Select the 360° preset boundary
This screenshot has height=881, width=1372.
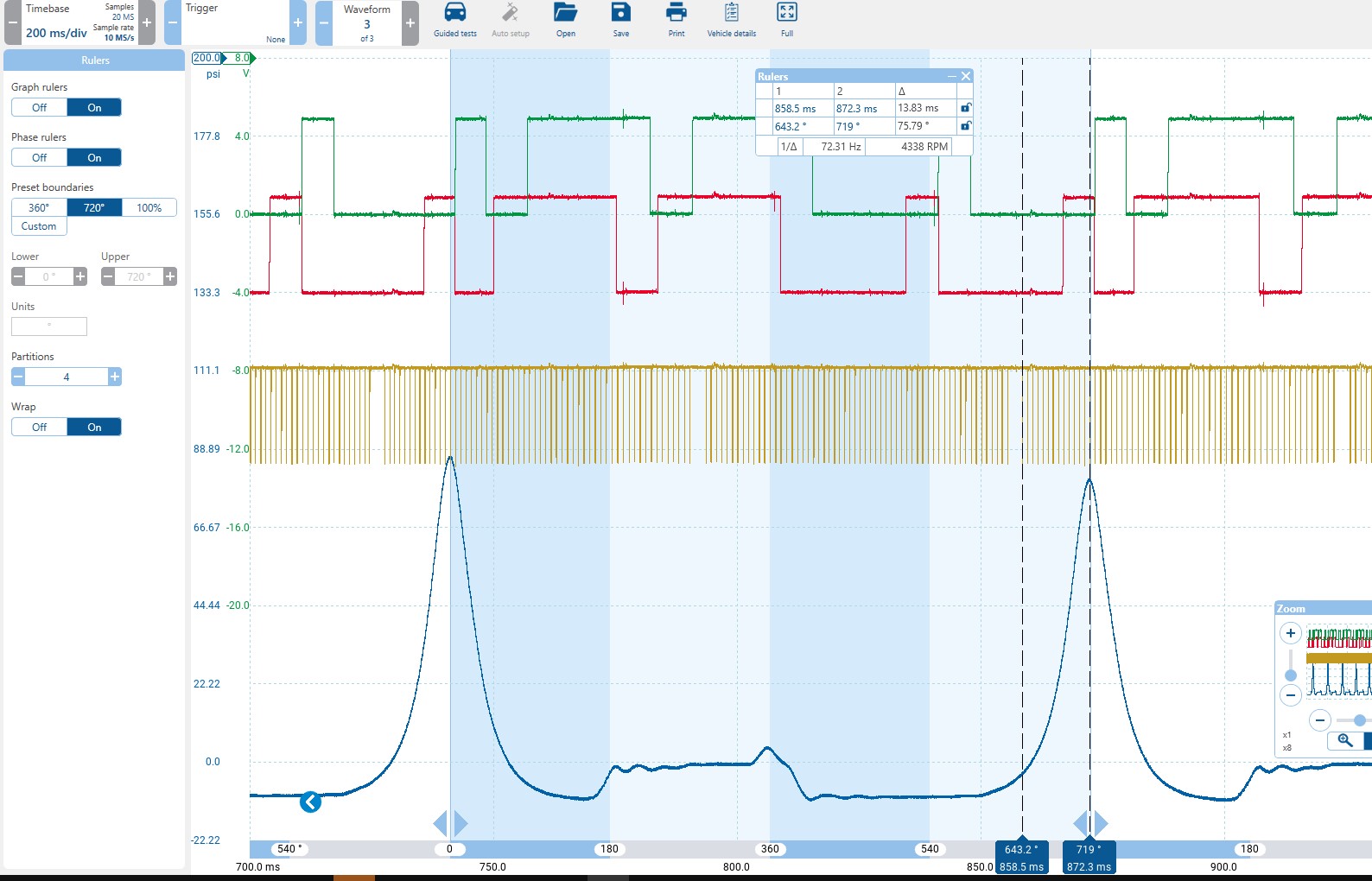tap(39, 208)
